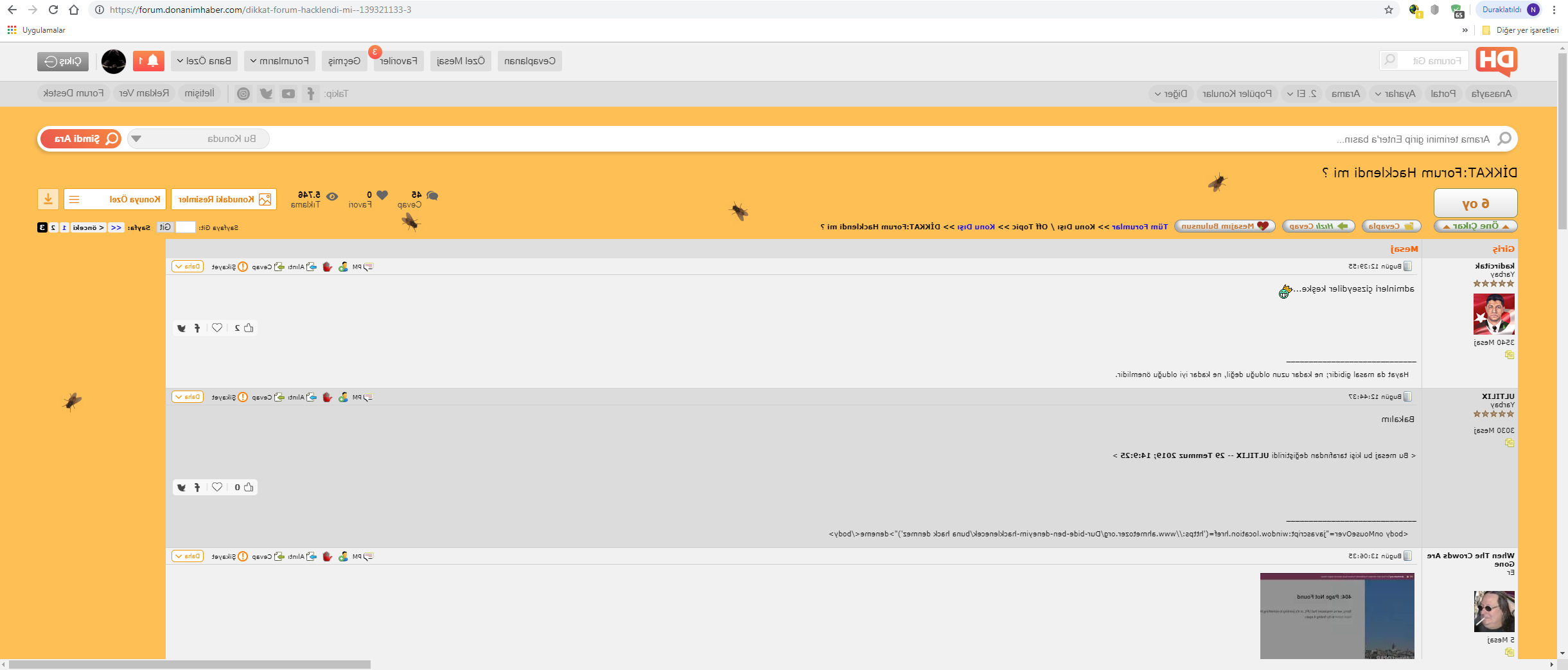Report kadircitak's post with Şikayet

pyautogui.click(x=229, y=267)
